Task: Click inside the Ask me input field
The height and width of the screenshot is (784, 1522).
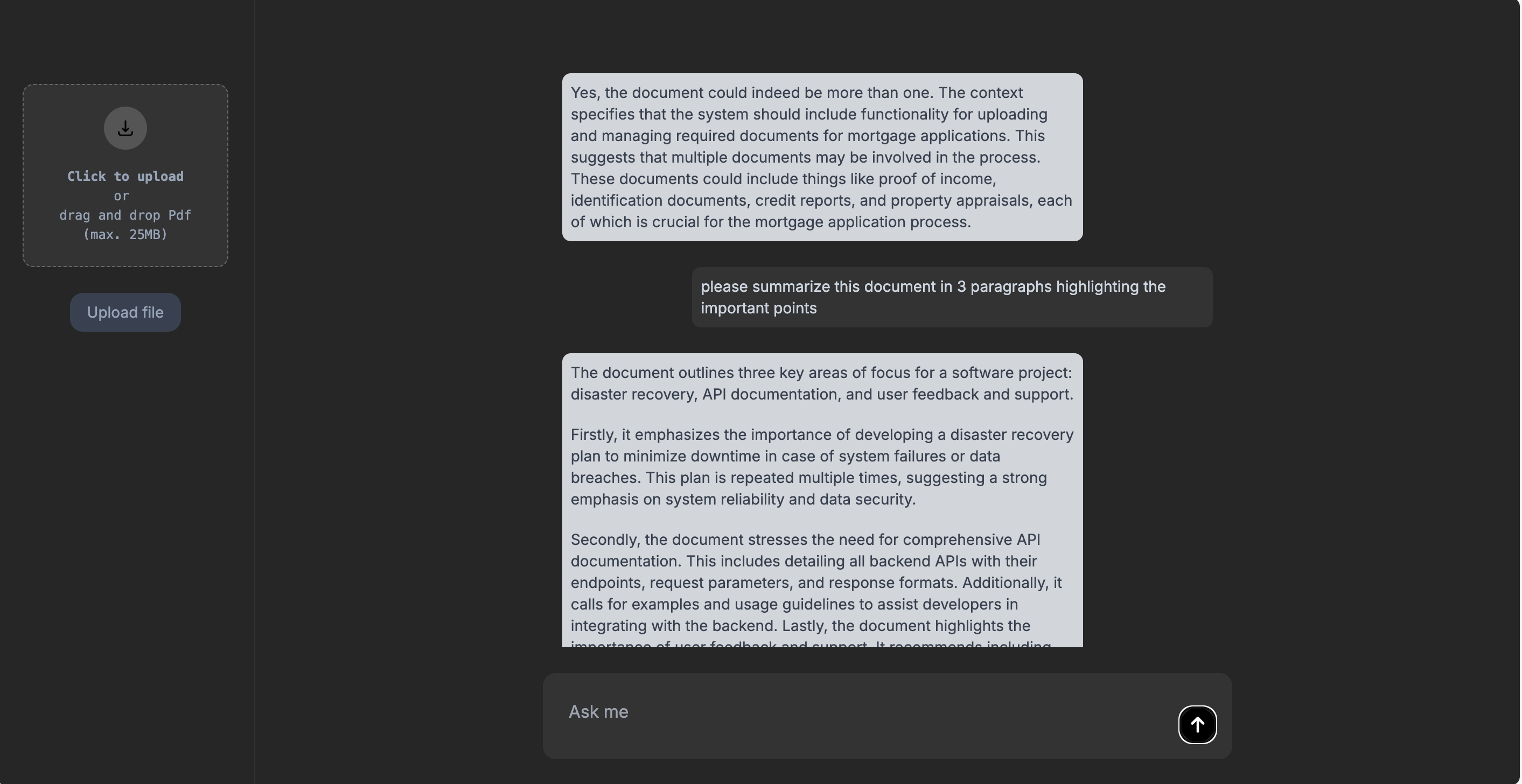Action: (827, 712)
